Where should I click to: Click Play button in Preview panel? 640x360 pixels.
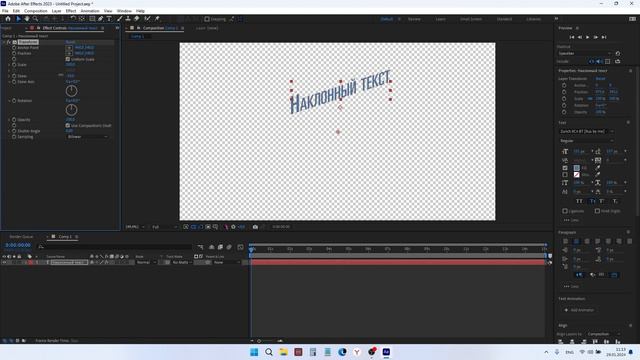(588, 37)
